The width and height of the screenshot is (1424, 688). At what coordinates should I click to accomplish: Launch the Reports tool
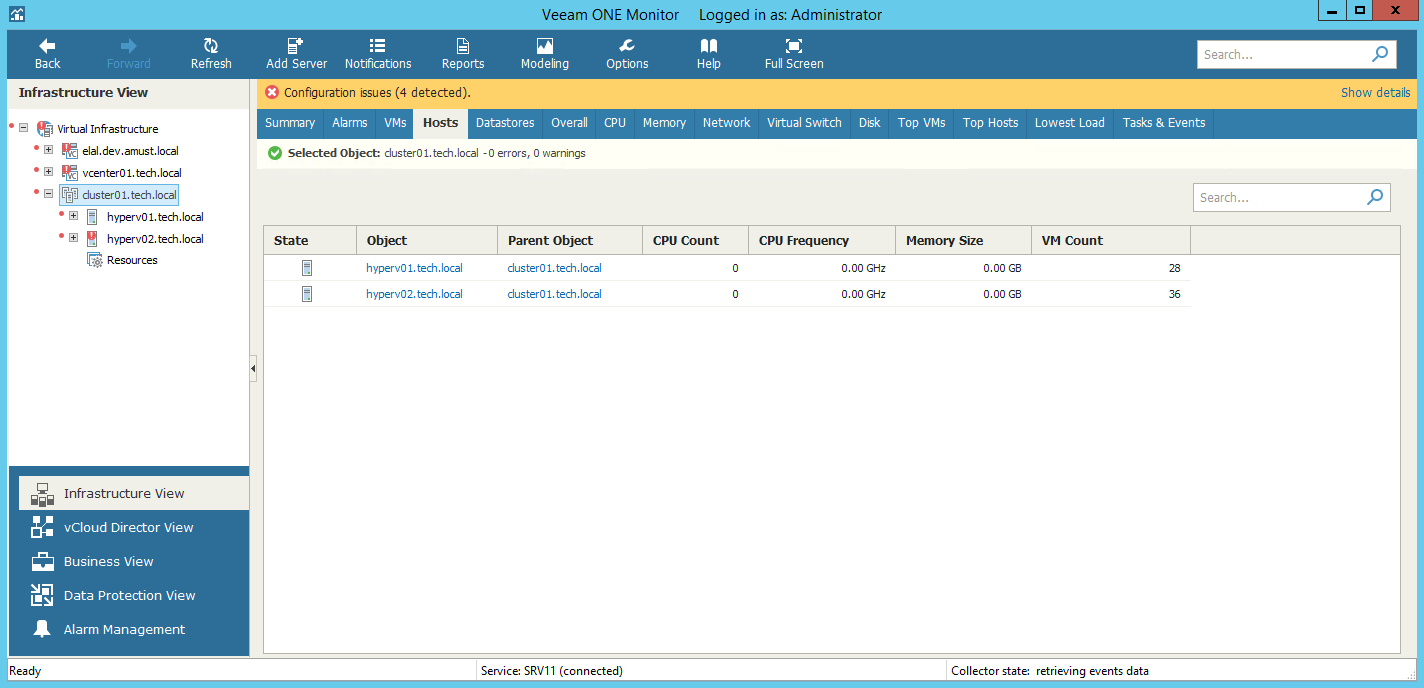pyautogui.click(x=463, y=54)
